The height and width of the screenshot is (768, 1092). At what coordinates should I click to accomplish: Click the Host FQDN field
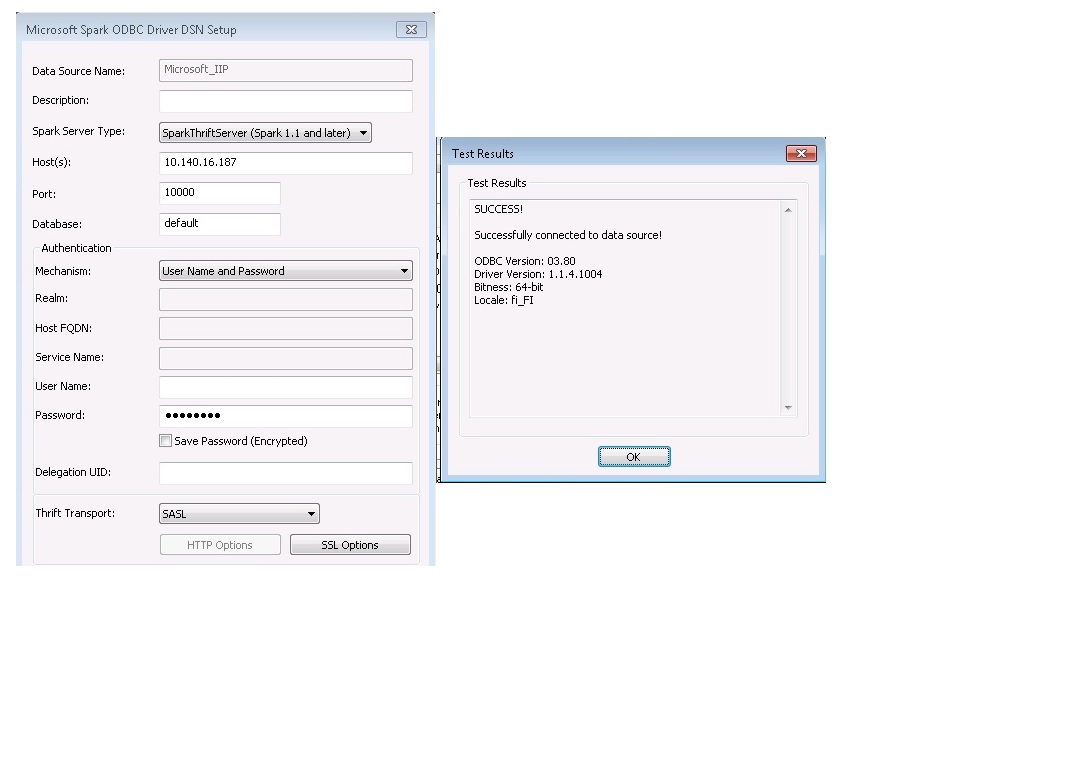[x=285, y=328]
